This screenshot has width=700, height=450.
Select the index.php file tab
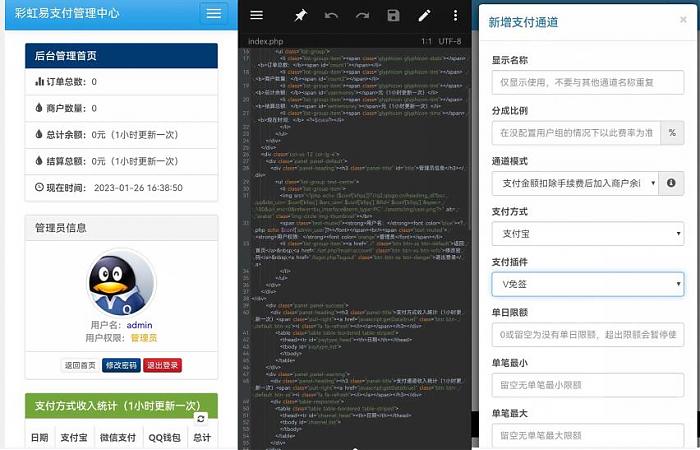click(x=266, y=41)
